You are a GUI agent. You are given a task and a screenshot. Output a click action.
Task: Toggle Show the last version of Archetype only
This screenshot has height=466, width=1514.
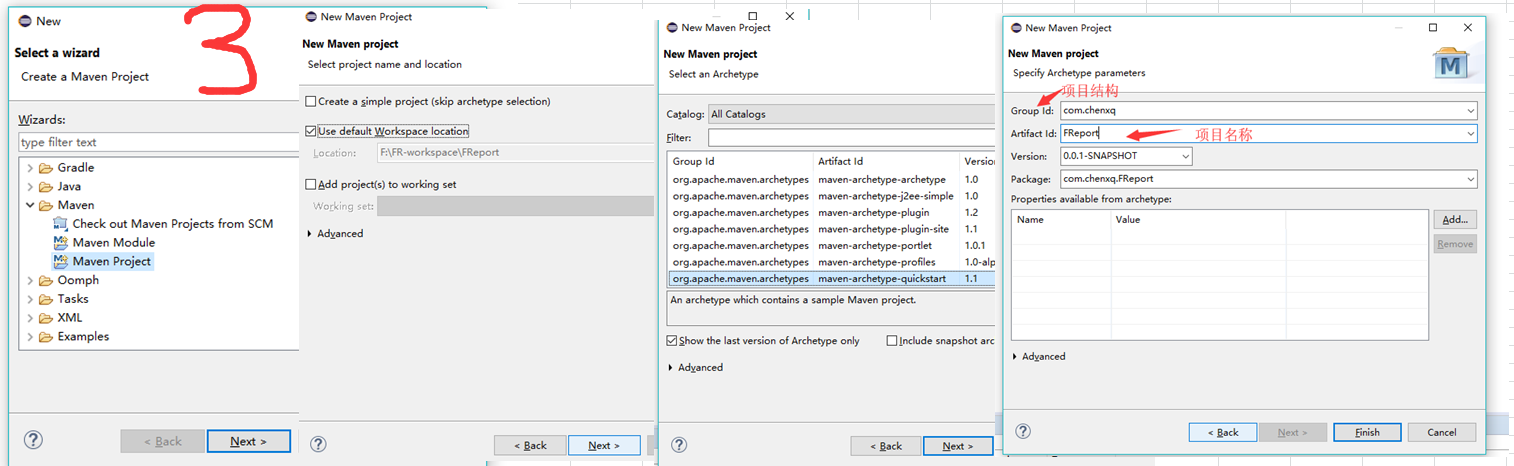pyautogui.click(x=672, y=341)
